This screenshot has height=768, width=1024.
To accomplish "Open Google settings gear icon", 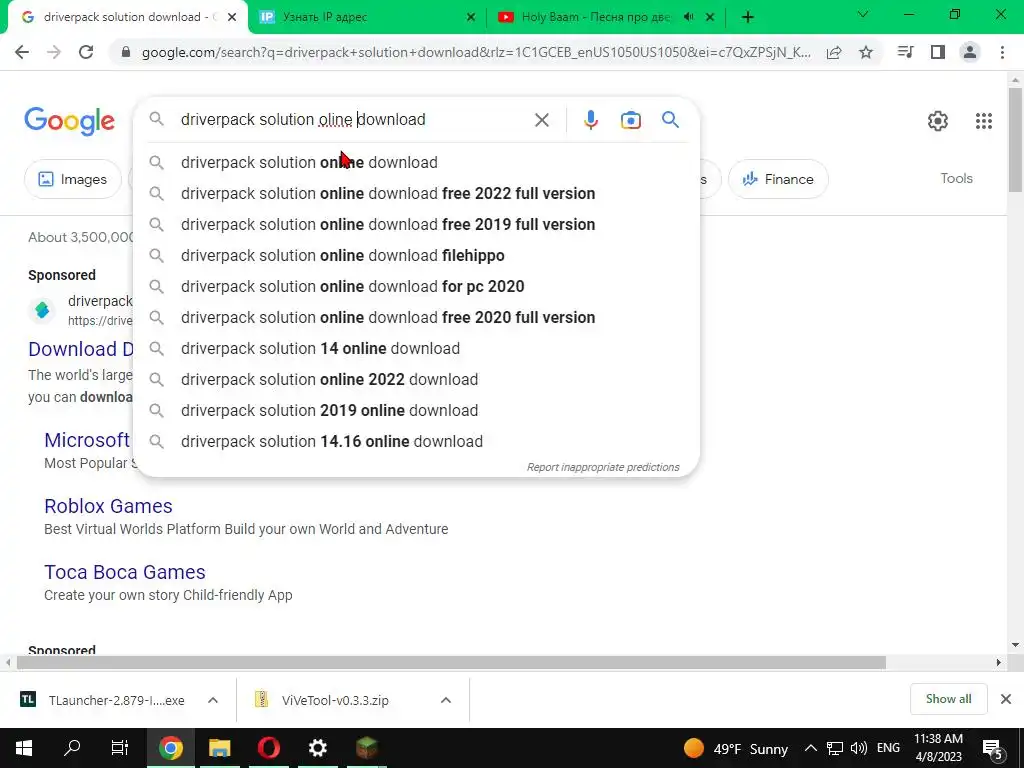I will coord(938,121).
